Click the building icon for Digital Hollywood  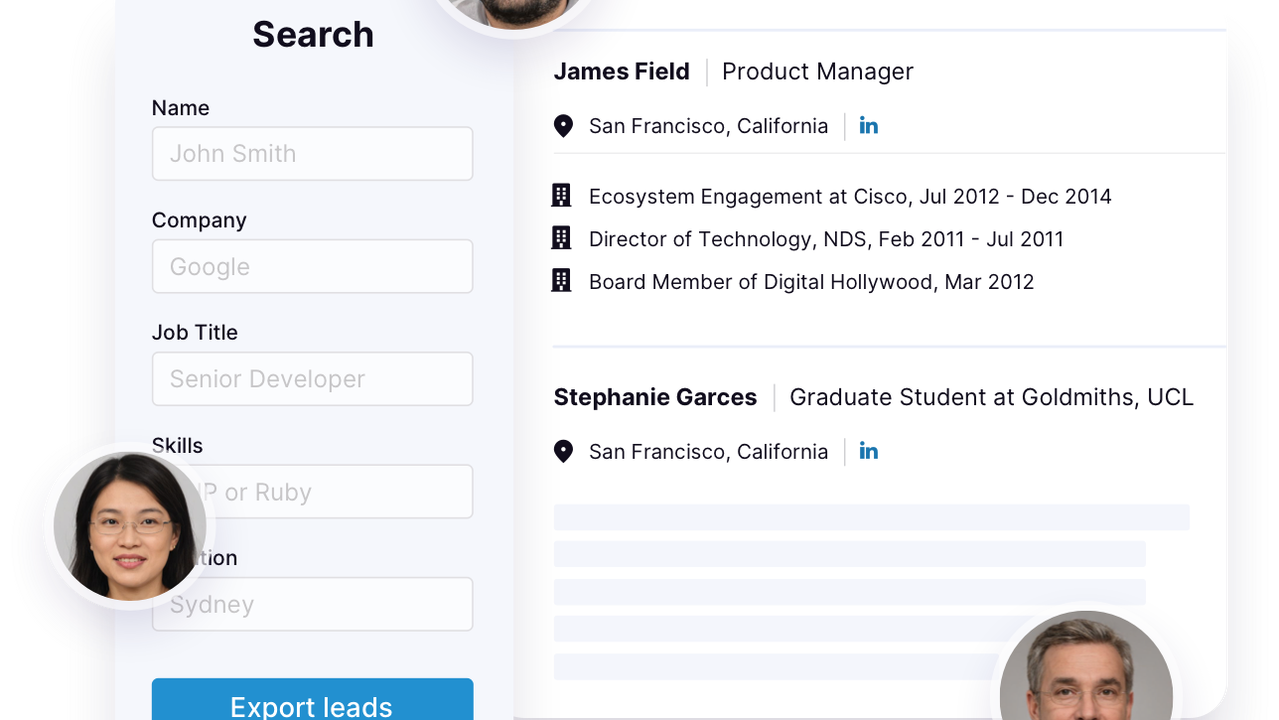tap(562, 281)
